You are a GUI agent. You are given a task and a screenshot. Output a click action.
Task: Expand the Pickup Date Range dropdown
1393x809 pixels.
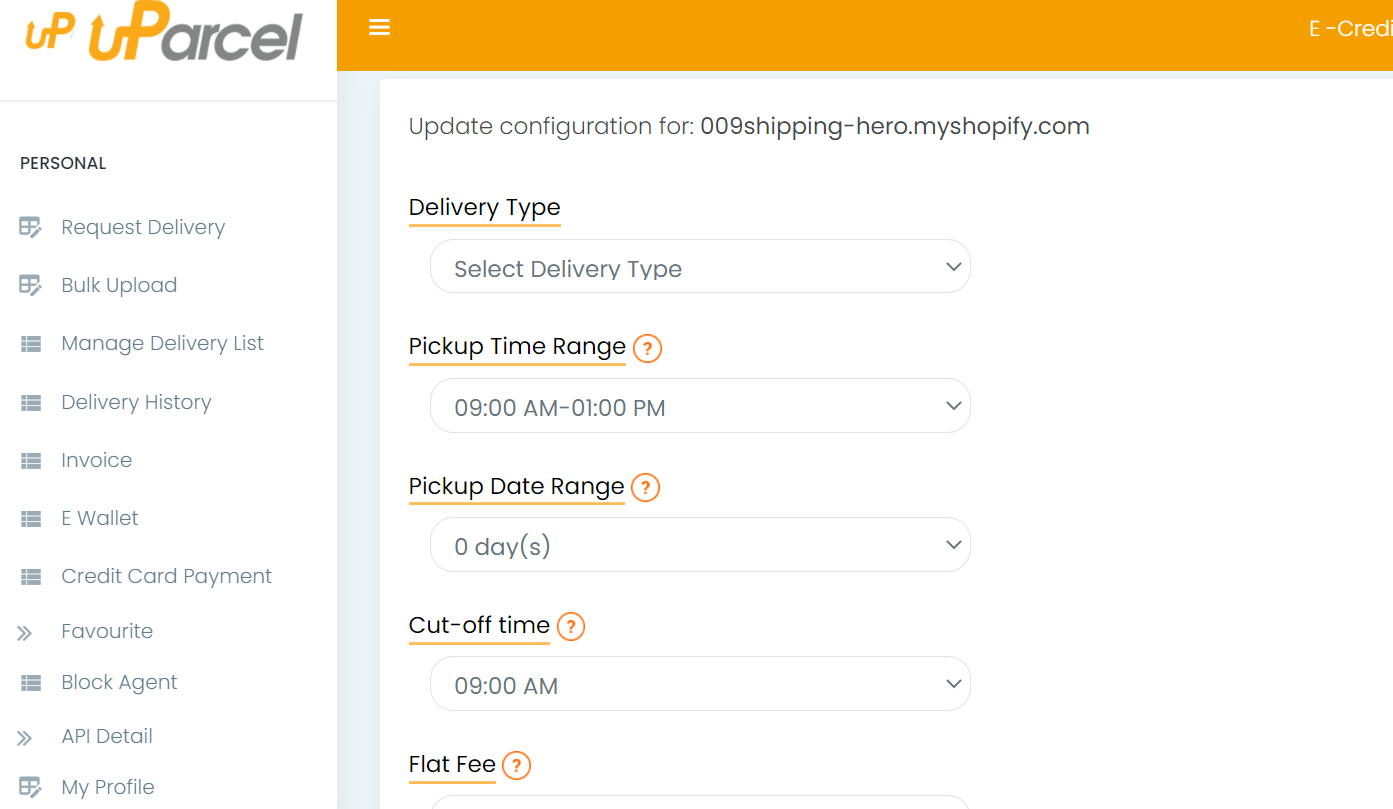(x=699, y=544)
